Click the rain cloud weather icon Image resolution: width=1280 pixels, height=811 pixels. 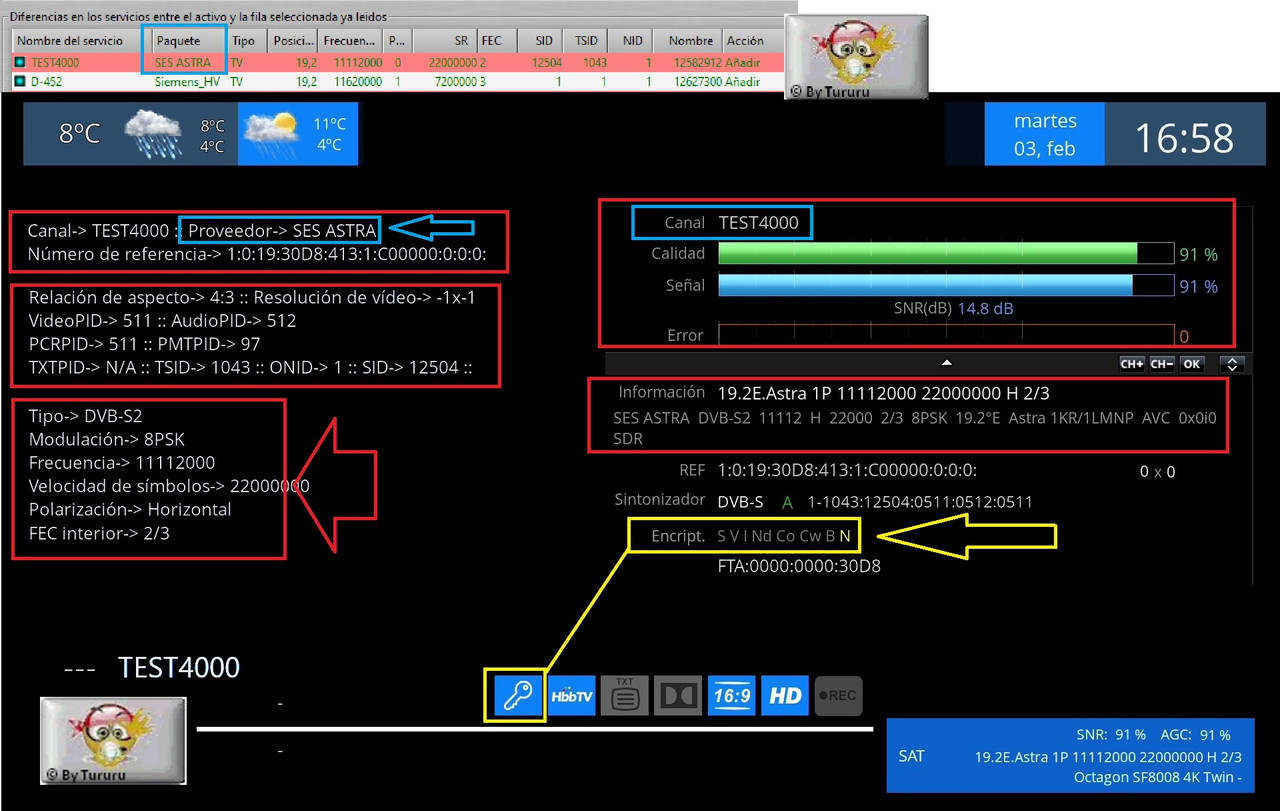coord(155,134)
